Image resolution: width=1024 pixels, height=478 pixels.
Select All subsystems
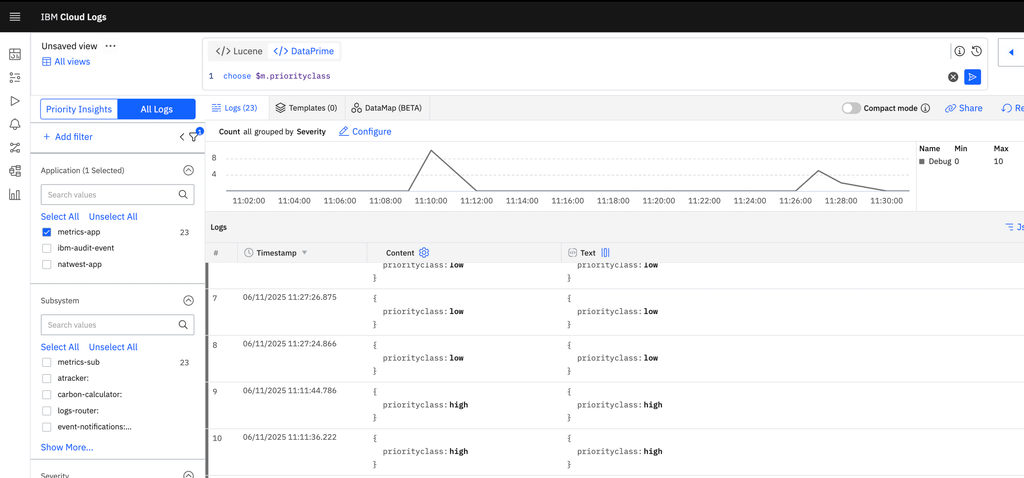click(x=60, y=347)
